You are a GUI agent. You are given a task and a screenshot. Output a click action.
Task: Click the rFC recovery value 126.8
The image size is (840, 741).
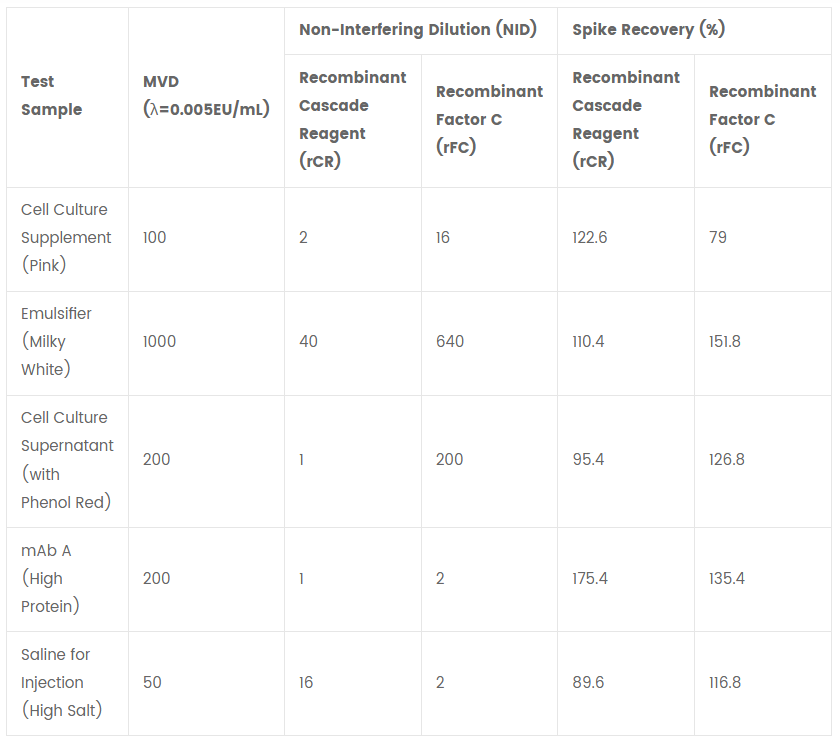point(726,460)
